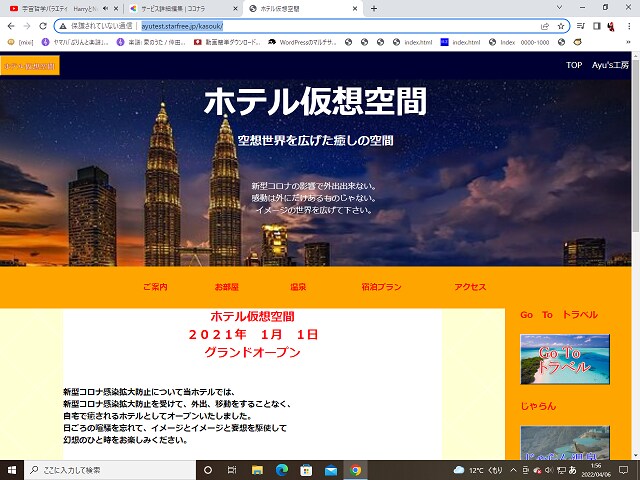Launch Microsoft Edge from taskbar
Screen dimensions: 640x480
coord(282,470)
